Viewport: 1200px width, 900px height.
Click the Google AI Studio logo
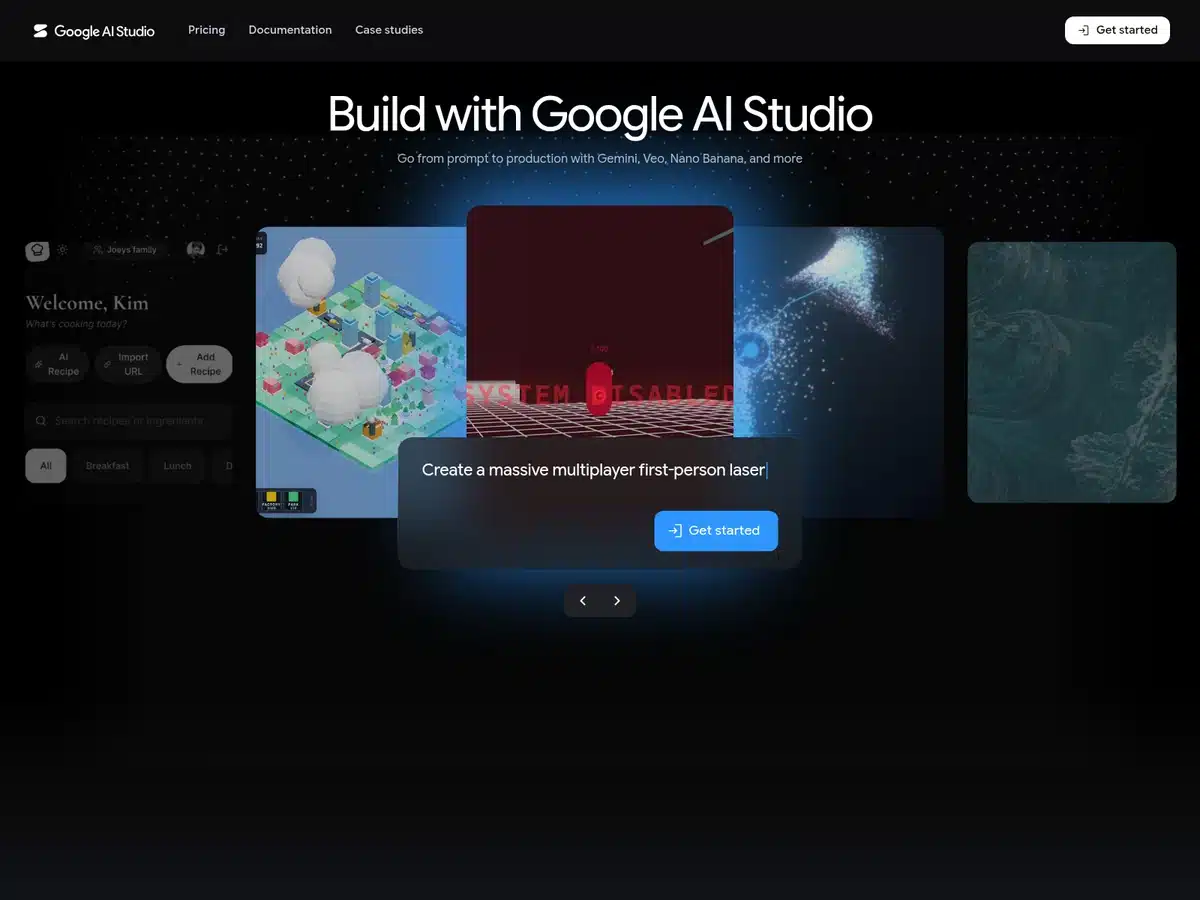point(94,31)
